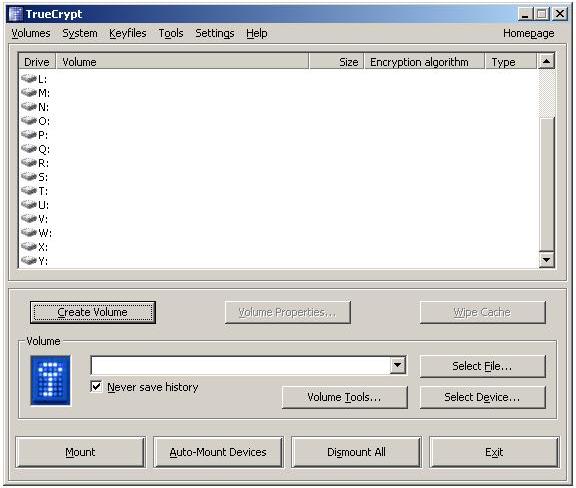
Task: Sort by the Size column header
Action: point(336,62)
